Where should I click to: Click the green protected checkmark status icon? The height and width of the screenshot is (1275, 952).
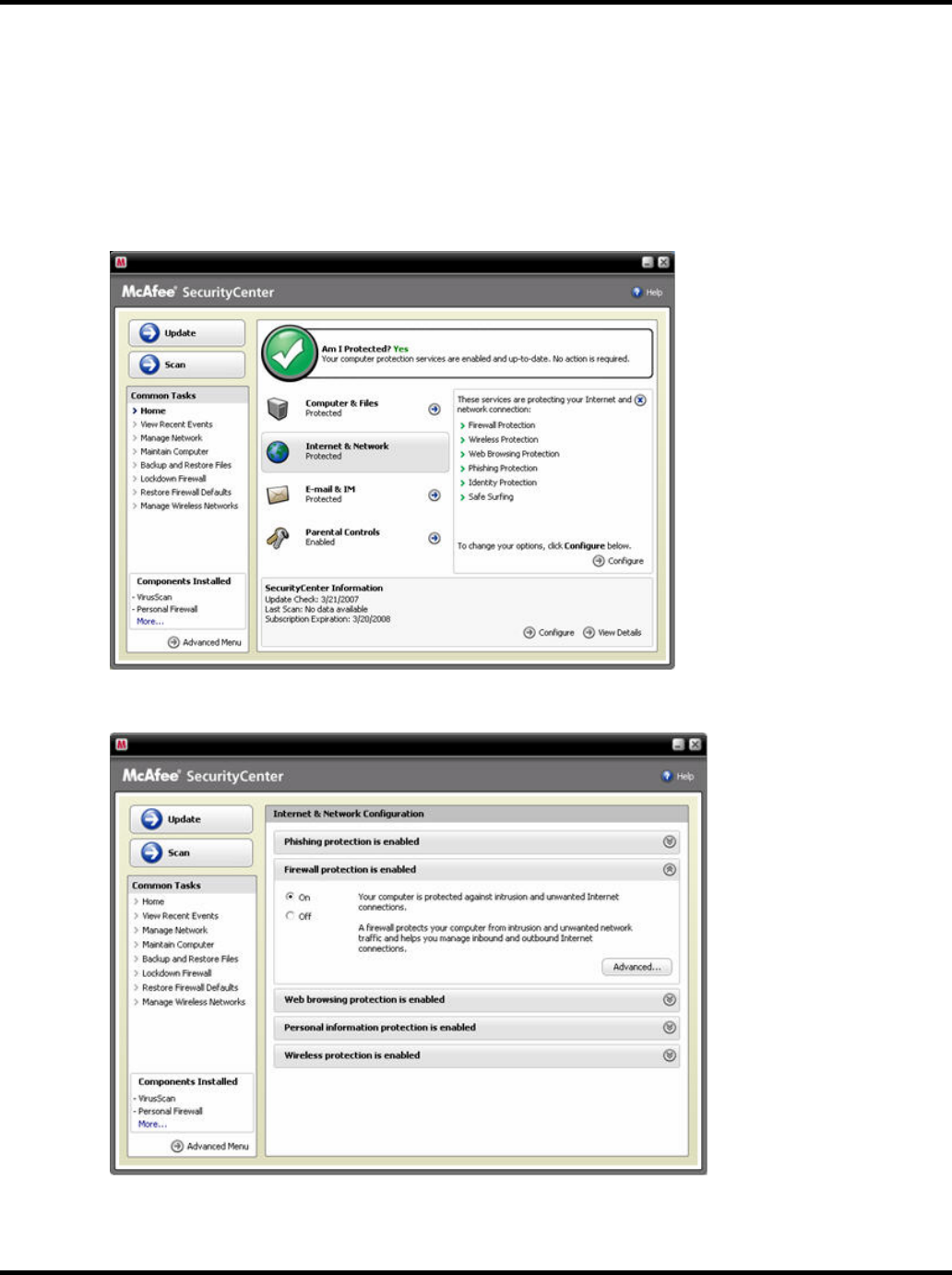pyautogui.click(x=289, y=353)
